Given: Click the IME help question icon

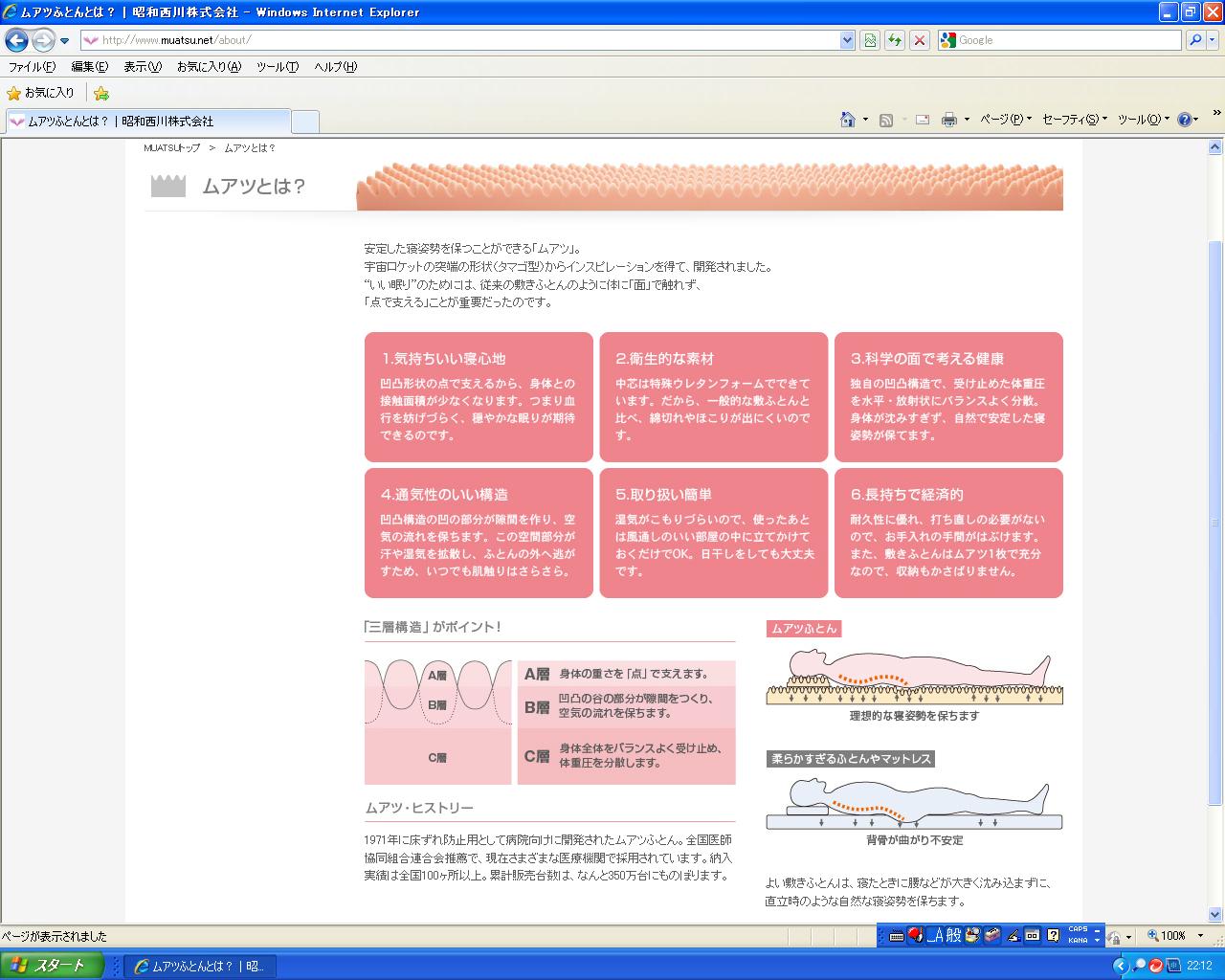Looking at the screenshot, I should [x=1054, y=936].
